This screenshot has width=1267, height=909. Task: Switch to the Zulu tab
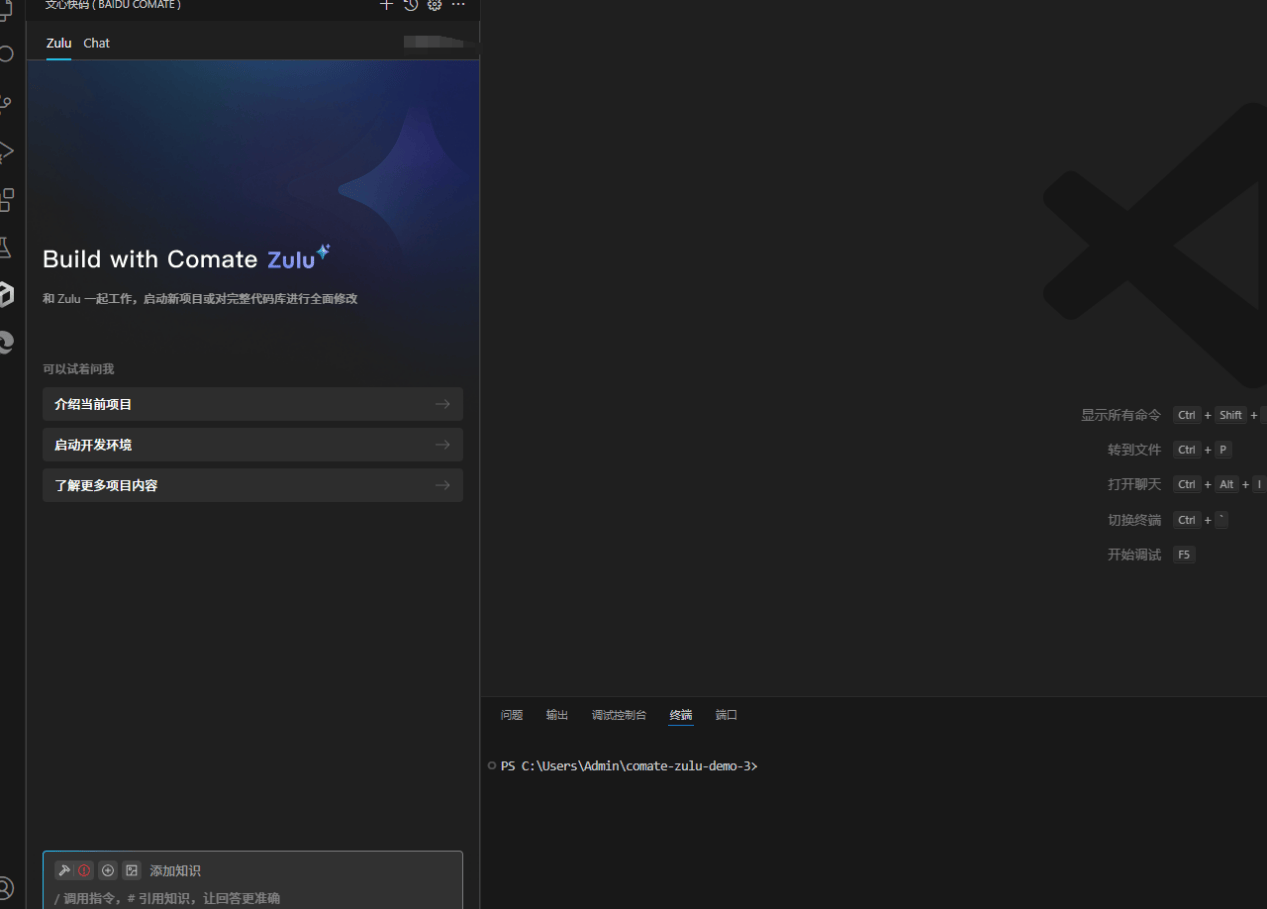(59, 43)
